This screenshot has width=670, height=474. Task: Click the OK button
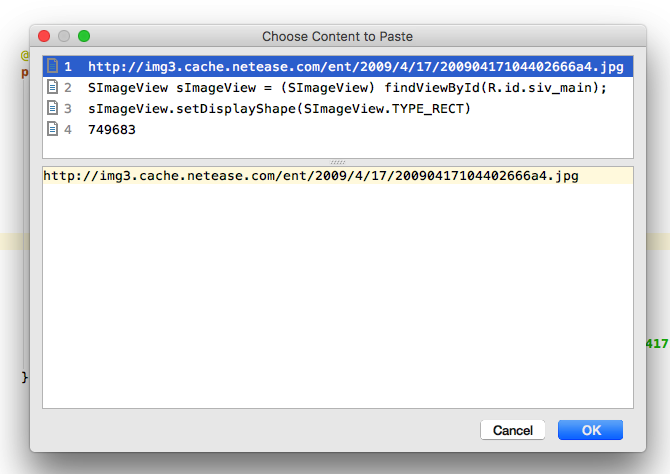pos(590,430)
